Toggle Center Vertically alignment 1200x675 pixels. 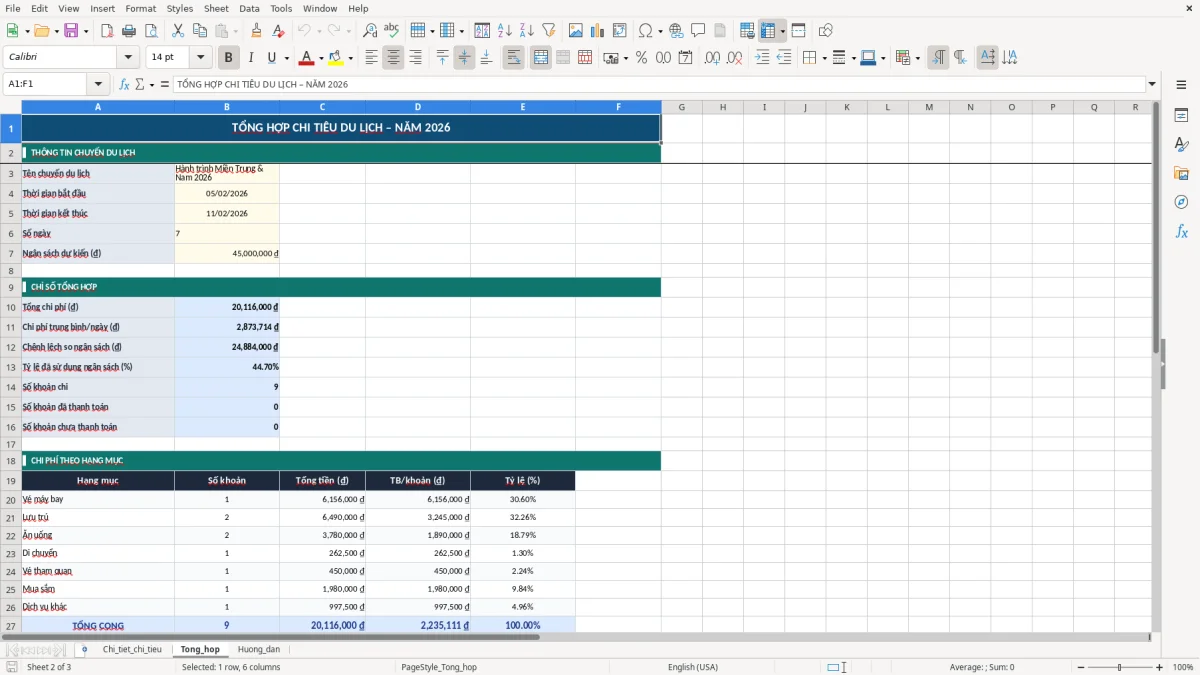[464, 58]
